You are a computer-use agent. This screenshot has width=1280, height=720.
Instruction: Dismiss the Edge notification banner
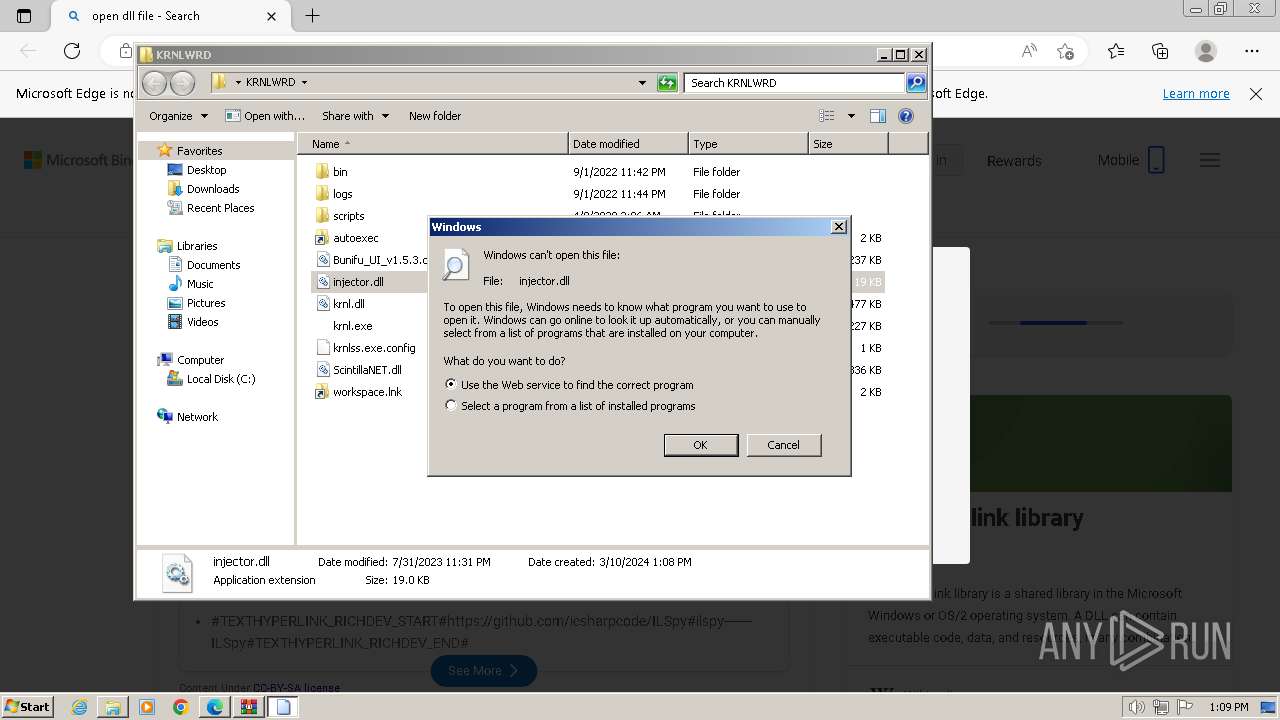(x=1256, y=93)
